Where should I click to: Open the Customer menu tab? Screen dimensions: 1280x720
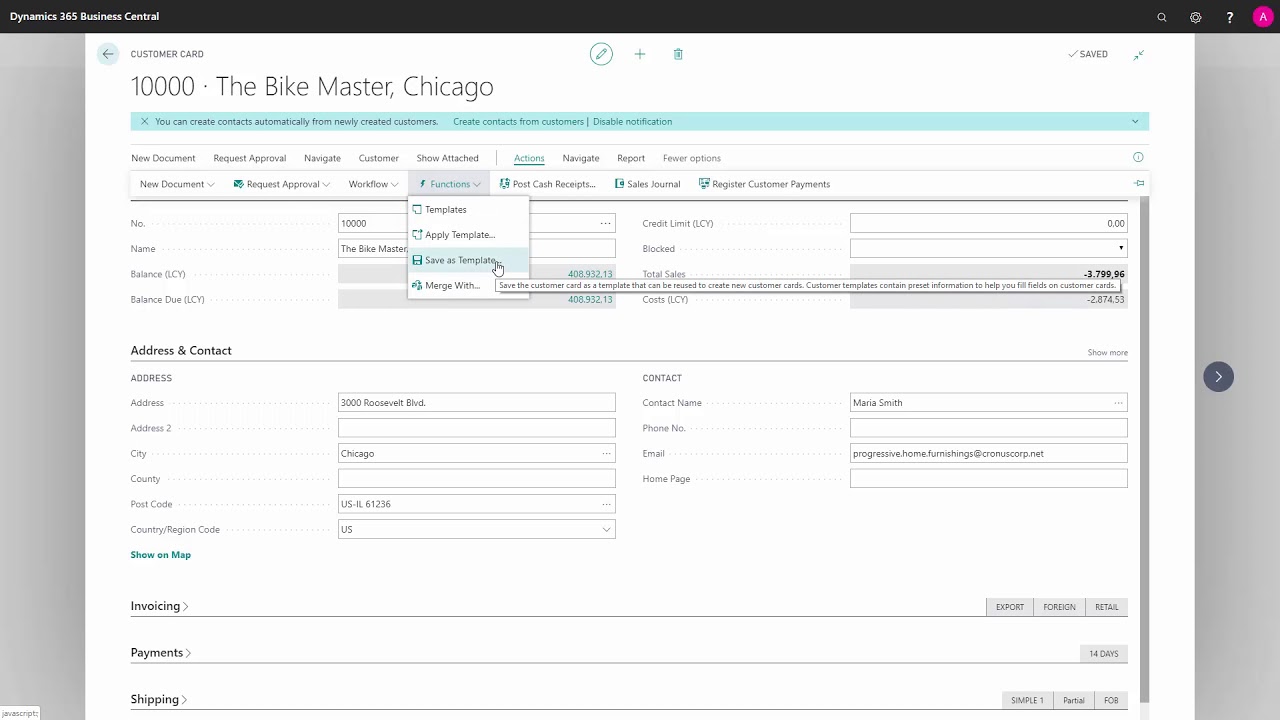click(x=378, y=158)
